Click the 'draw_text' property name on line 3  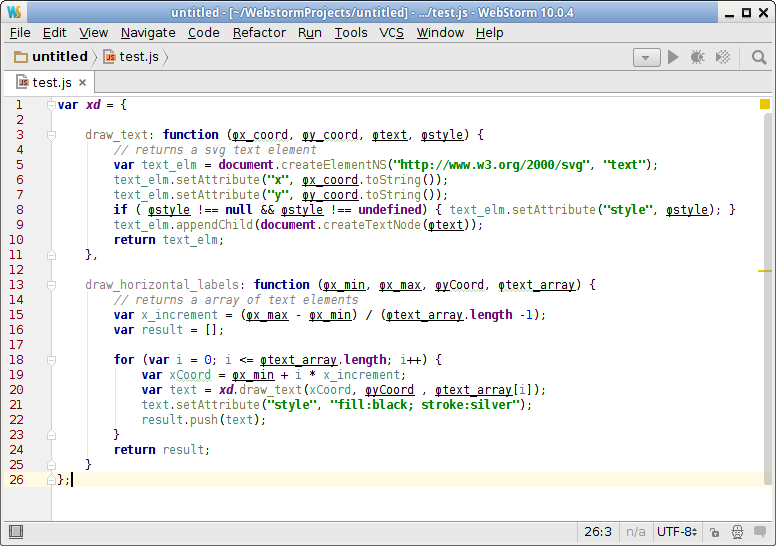(x=116, y=135)
